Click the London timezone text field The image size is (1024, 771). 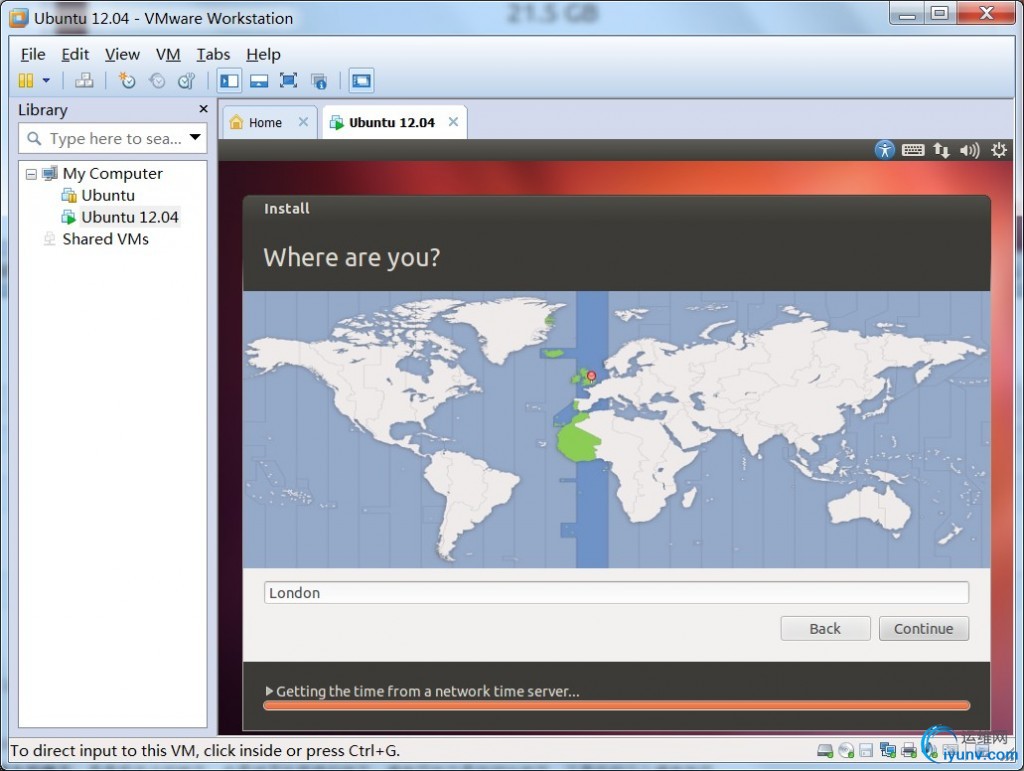tap(616, 593)
